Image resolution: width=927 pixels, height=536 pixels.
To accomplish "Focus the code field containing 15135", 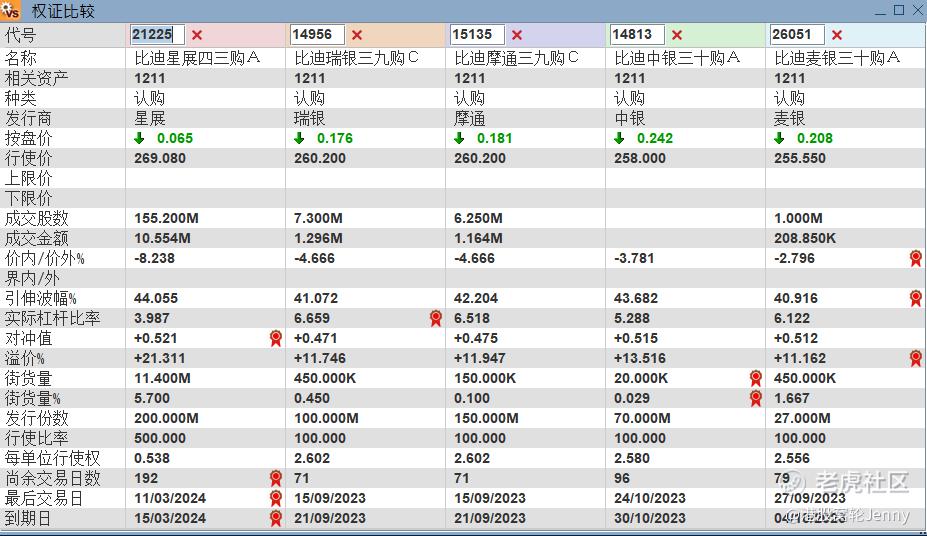I will (x=477, y=34).
